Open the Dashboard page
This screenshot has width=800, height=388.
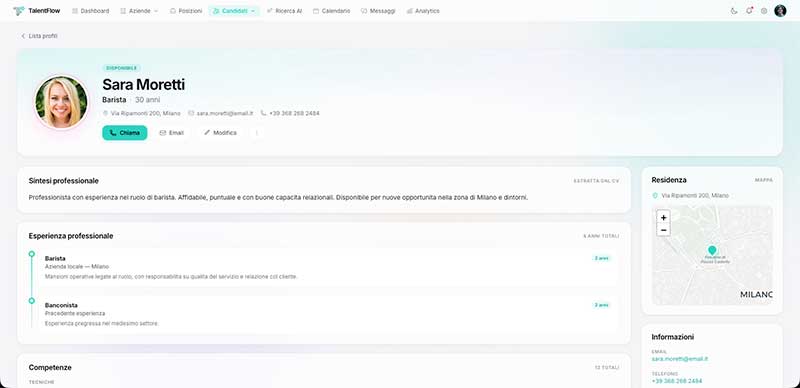[x=91, y=11]
